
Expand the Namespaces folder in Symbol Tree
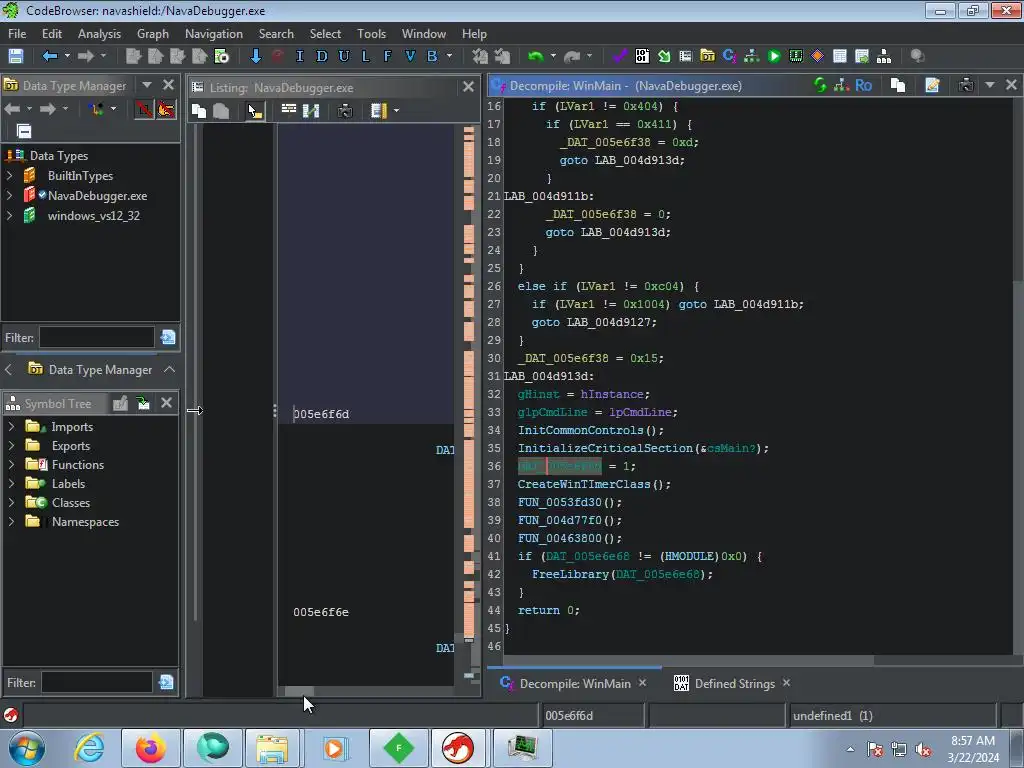[11, 522]
